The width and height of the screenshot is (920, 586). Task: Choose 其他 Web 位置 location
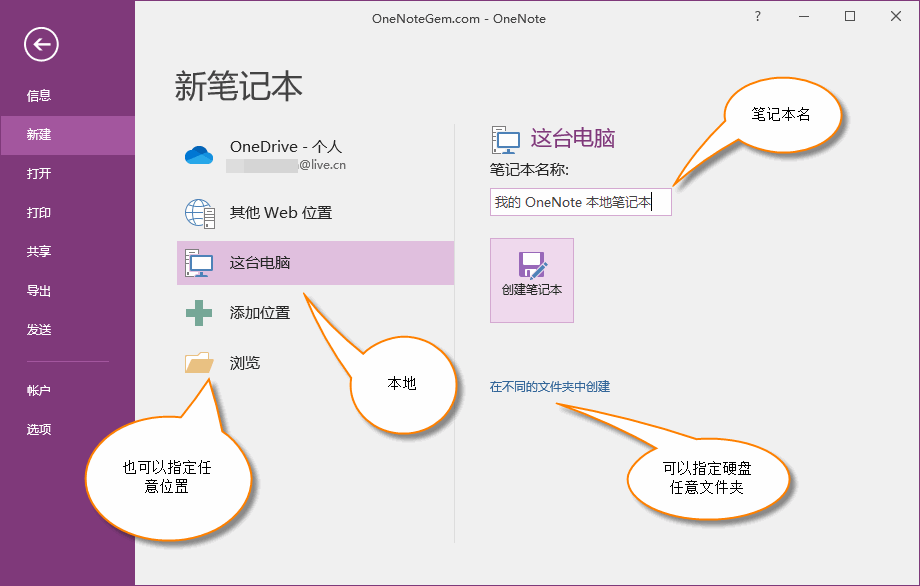(x=281, y=212)
